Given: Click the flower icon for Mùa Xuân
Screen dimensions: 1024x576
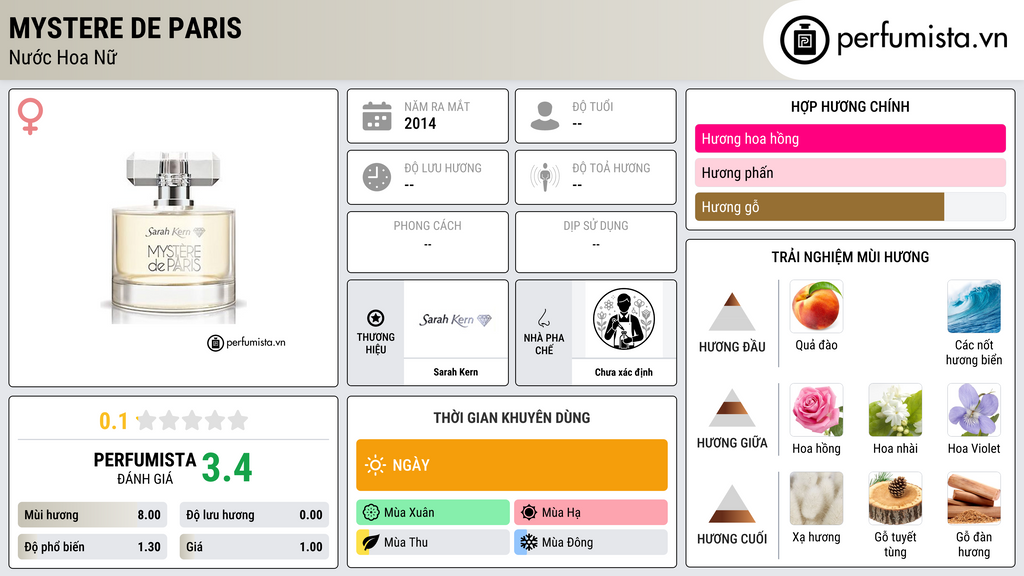Looking at the screenshot, I should (371, 513).
